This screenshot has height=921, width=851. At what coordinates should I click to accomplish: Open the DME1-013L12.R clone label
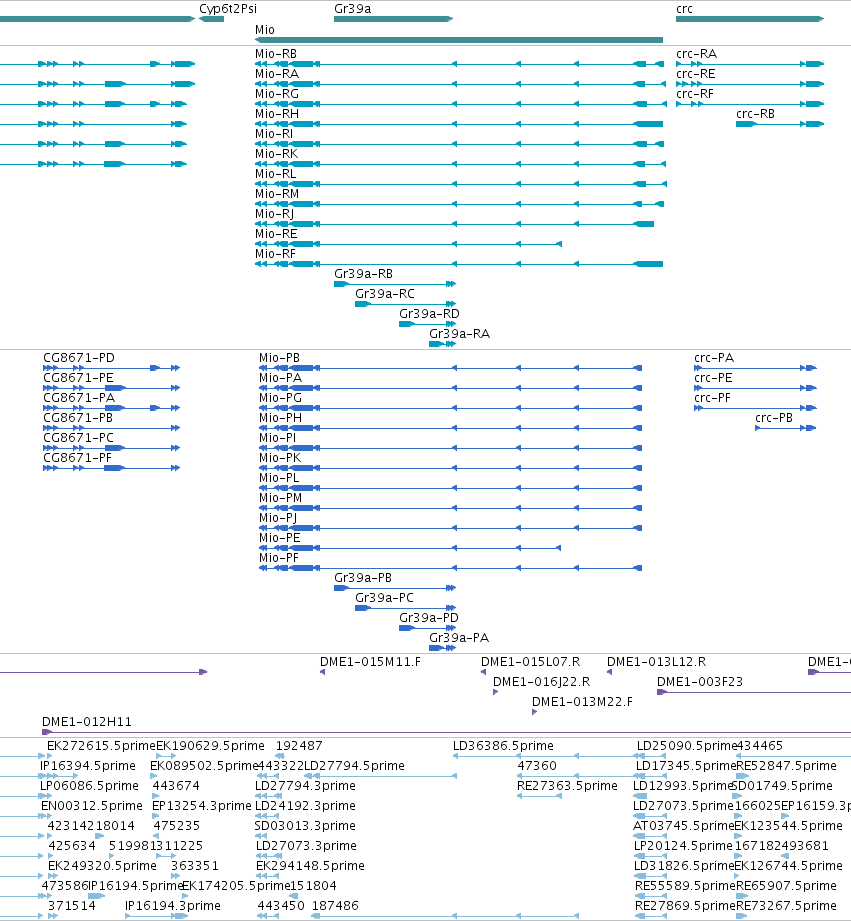[657, 662]
